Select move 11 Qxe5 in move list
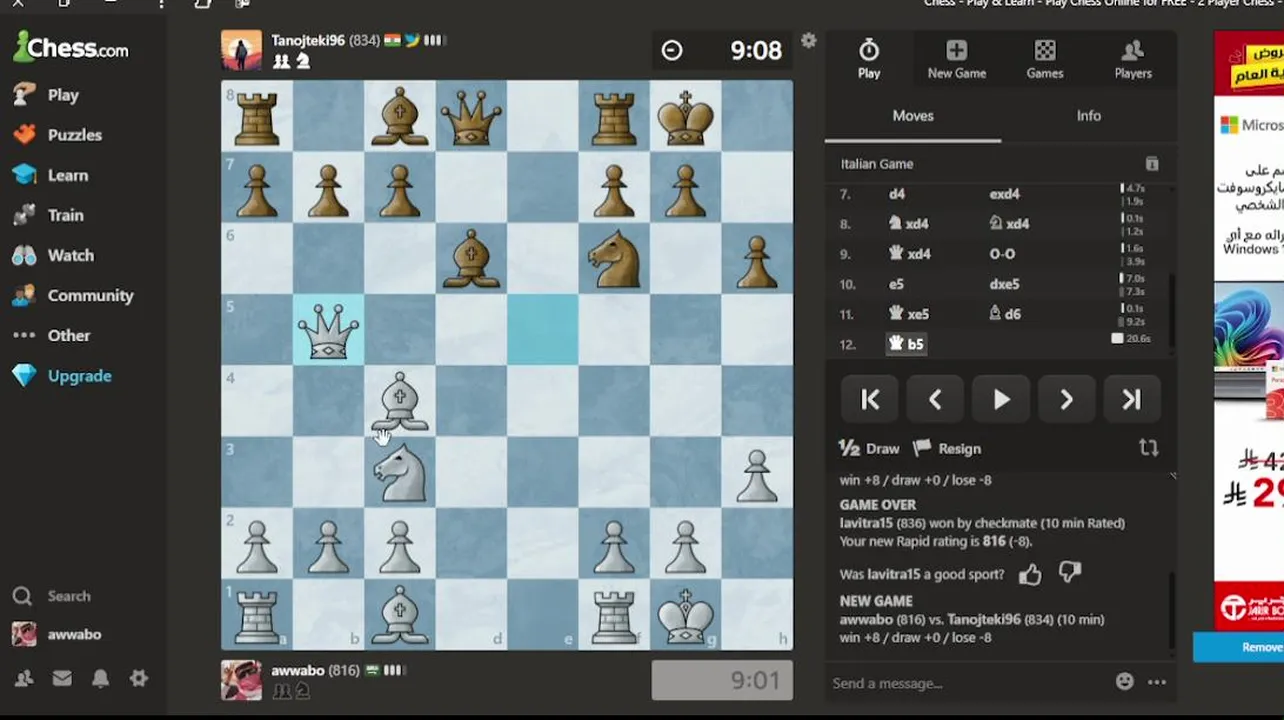The height and width of the screenshot is (720, 1284). (909, 314)
